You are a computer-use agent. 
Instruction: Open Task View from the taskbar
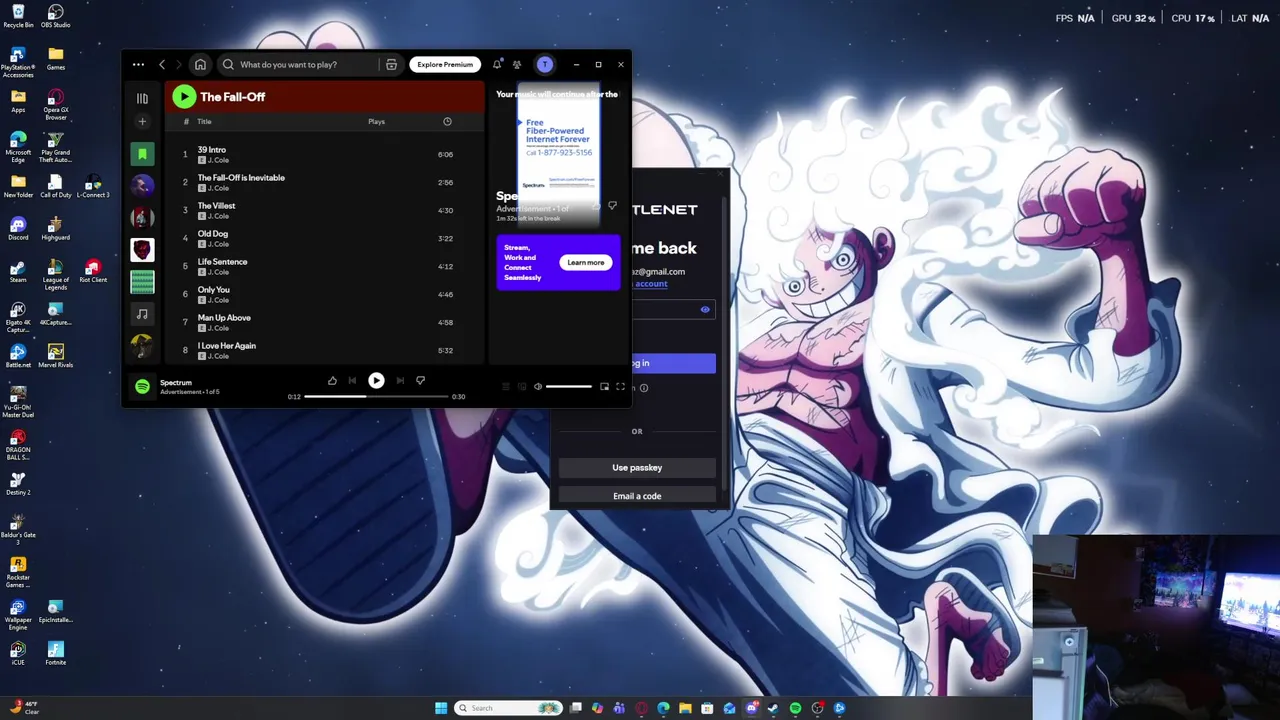576,708
